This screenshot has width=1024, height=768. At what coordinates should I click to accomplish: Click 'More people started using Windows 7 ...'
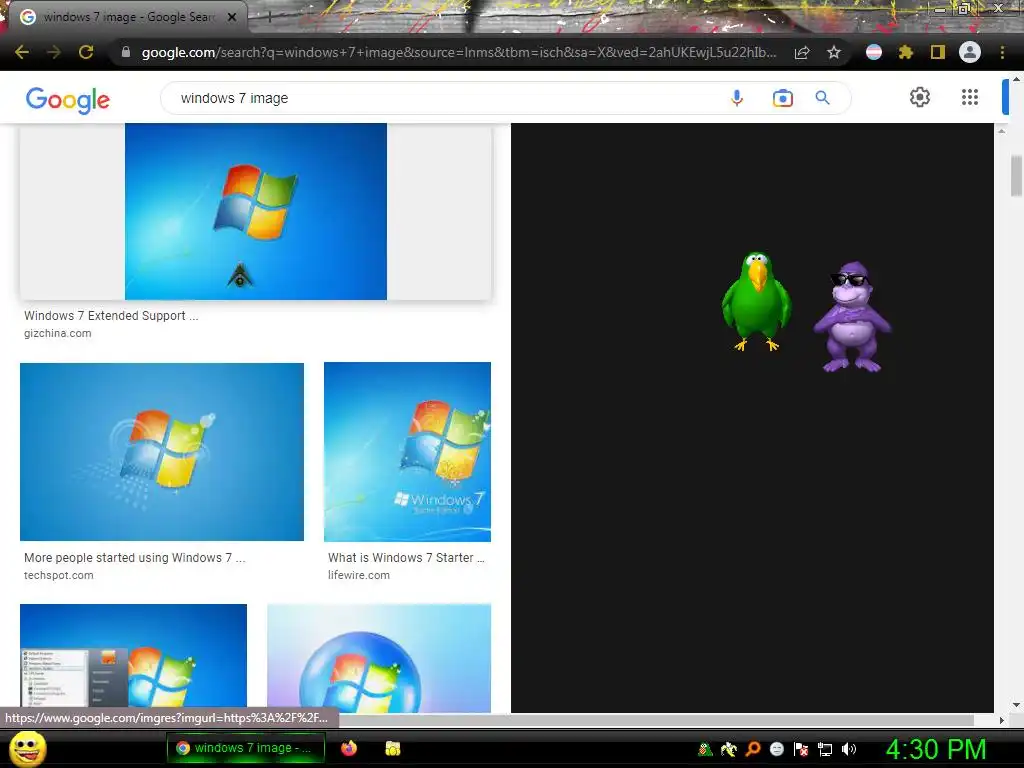[135, 558]
